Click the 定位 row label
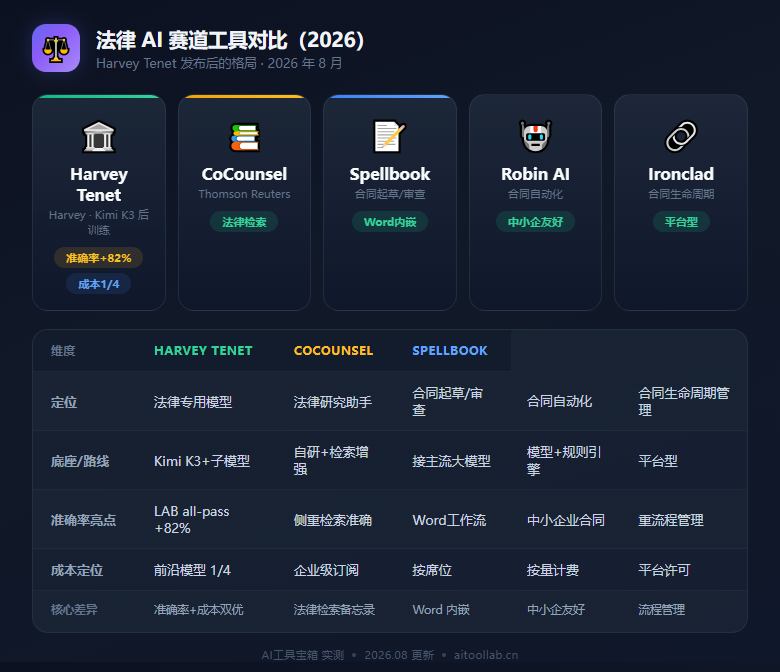 [x=64, y=402]
